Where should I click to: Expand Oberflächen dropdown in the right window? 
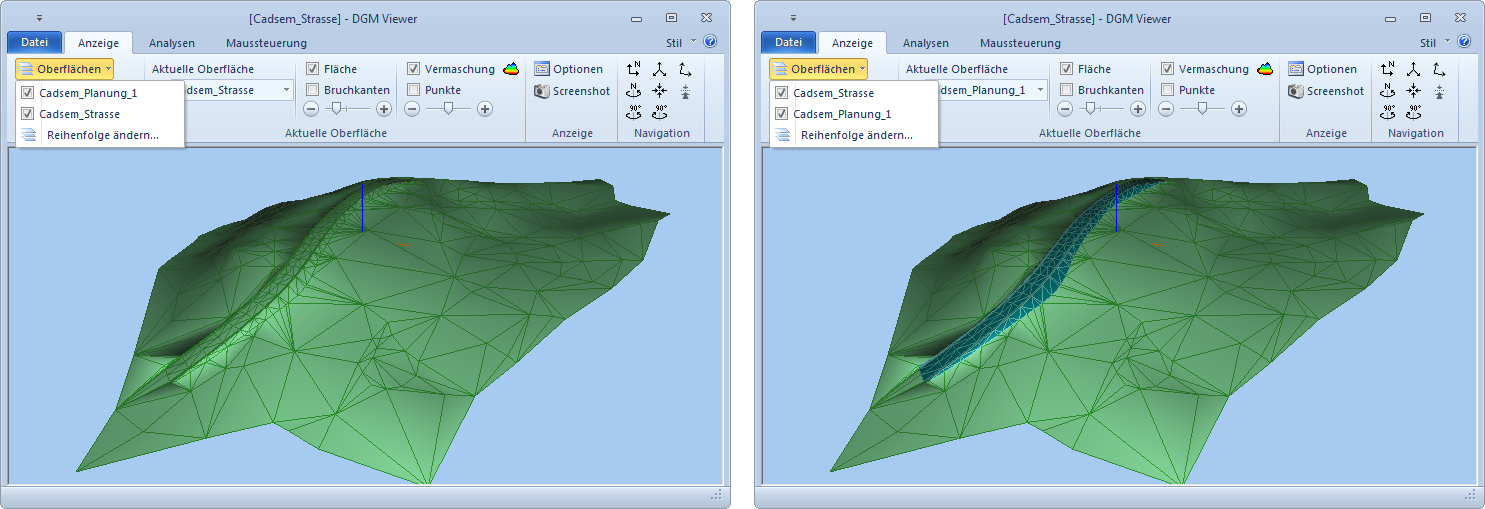(x=818, y=69)
